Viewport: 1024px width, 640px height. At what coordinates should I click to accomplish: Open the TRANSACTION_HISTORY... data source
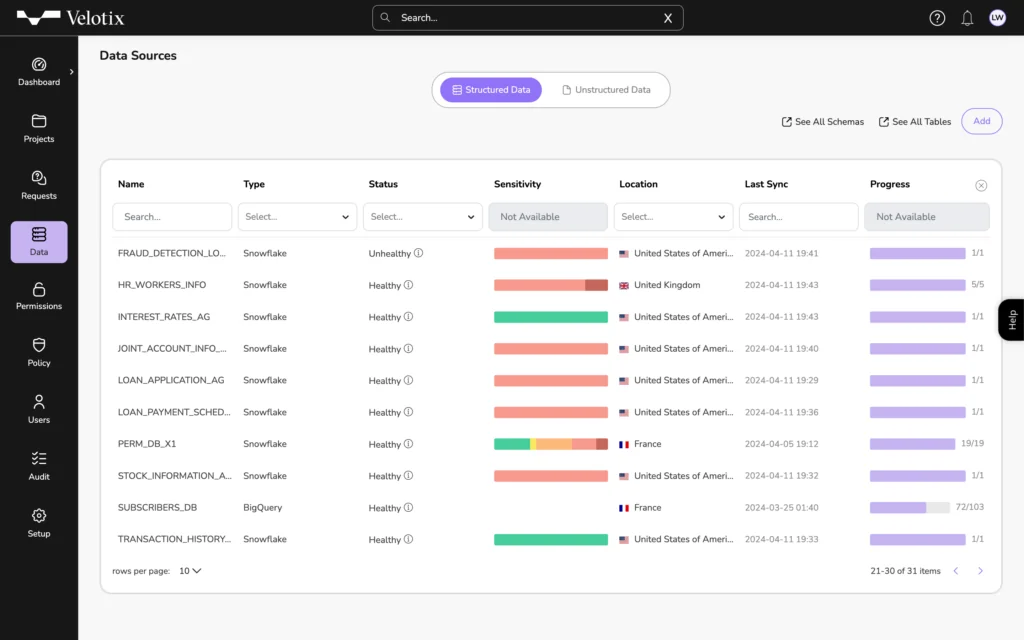coord(174,539)
